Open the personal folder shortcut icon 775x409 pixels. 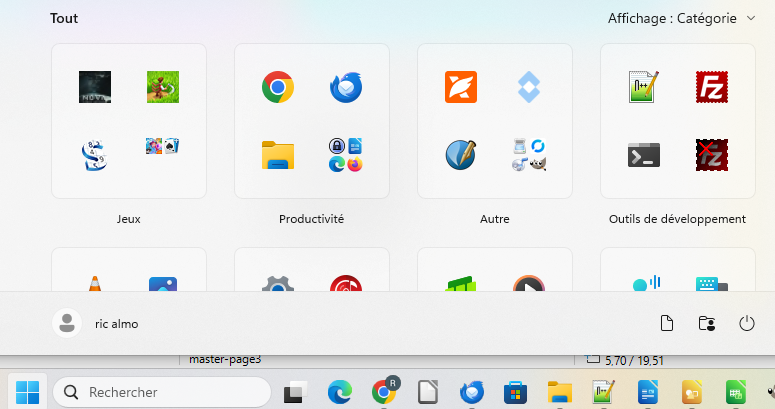pyautogui.click(x=707, y=323)
